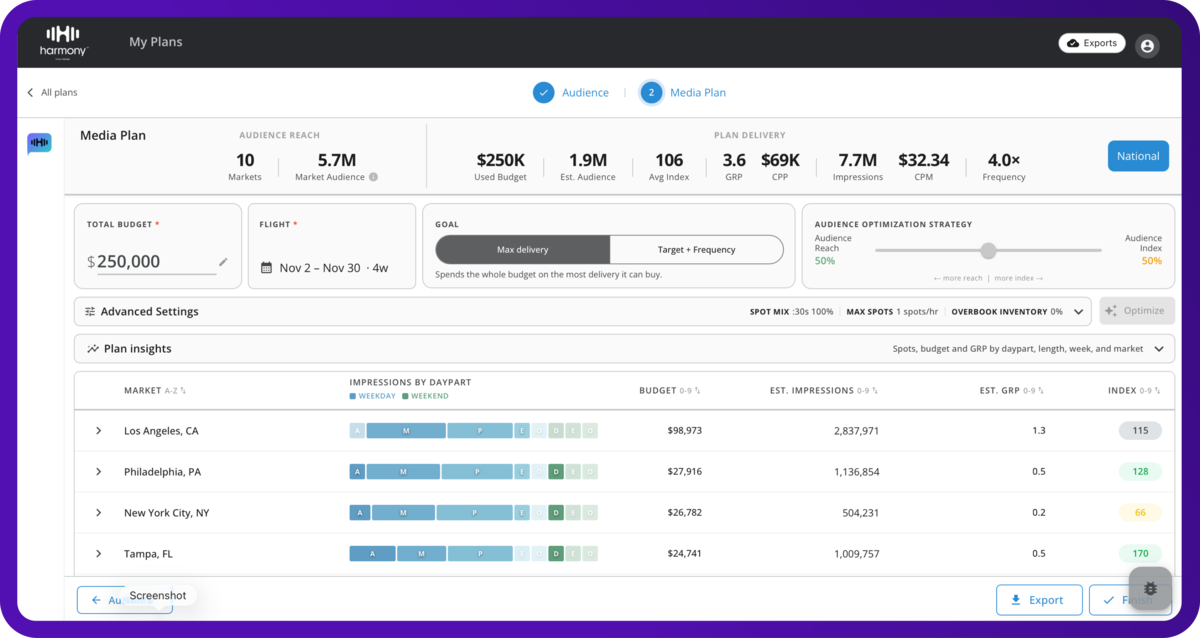Return to All plans

point(52,93)
